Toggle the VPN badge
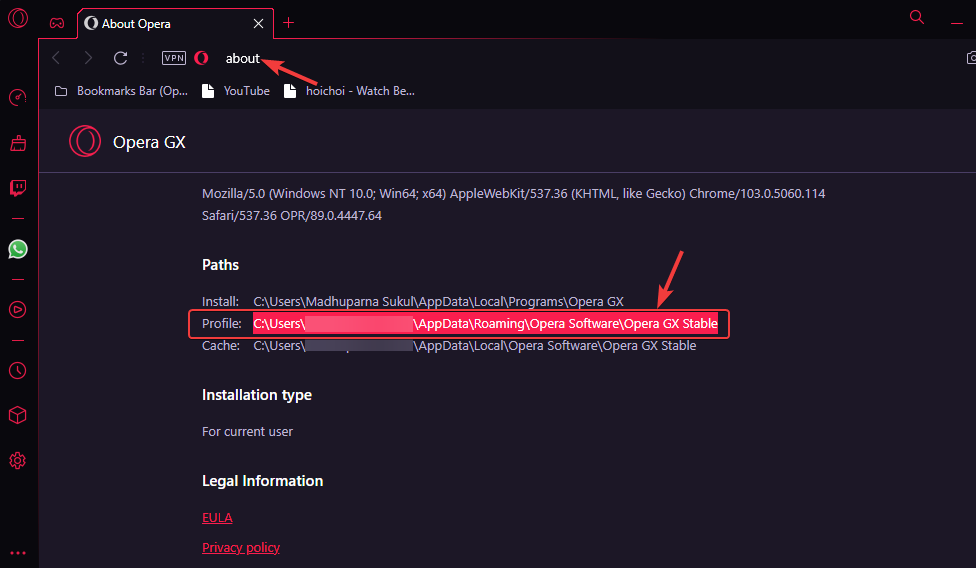Viewport: 976px width, 568px height. tap(174, 58)
